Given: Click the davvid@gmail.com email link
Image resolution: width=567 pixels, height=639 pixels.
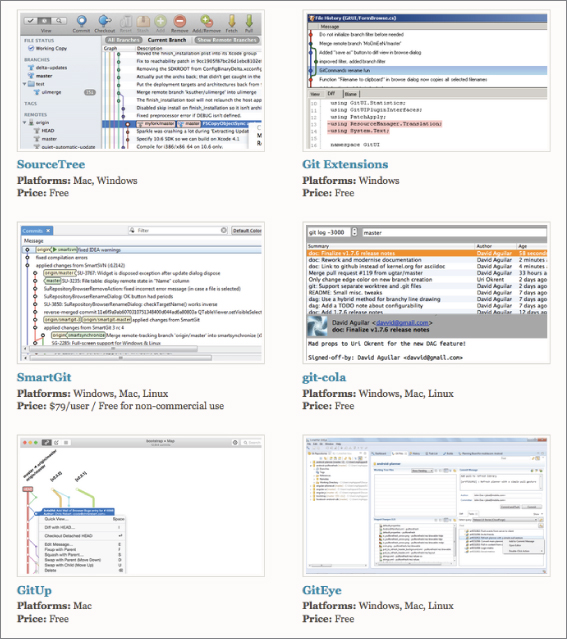Looking at the screenshot, I should pos(402,323).
